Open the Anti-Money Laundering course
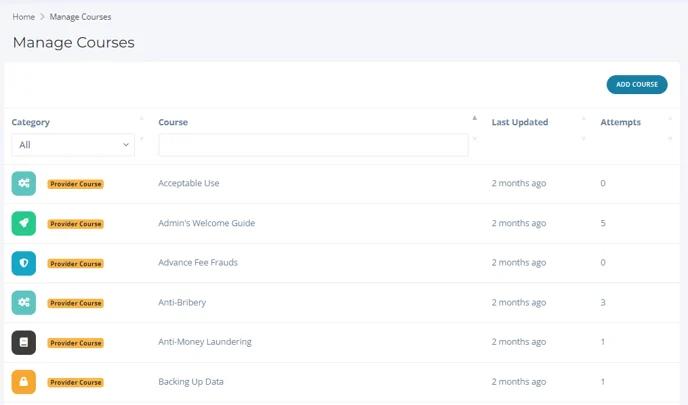Viewport: 688px width, 405px height. [x=205, y=342]
